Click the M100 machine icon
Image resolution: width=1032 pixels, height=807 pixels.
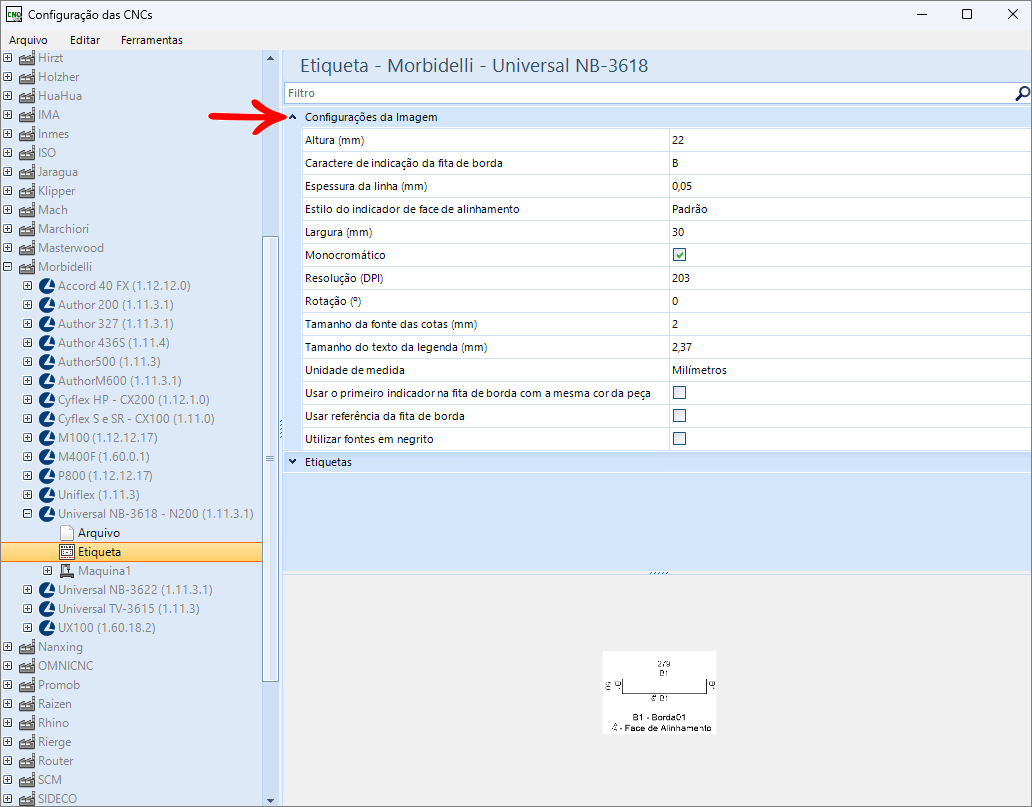(47, 438)
